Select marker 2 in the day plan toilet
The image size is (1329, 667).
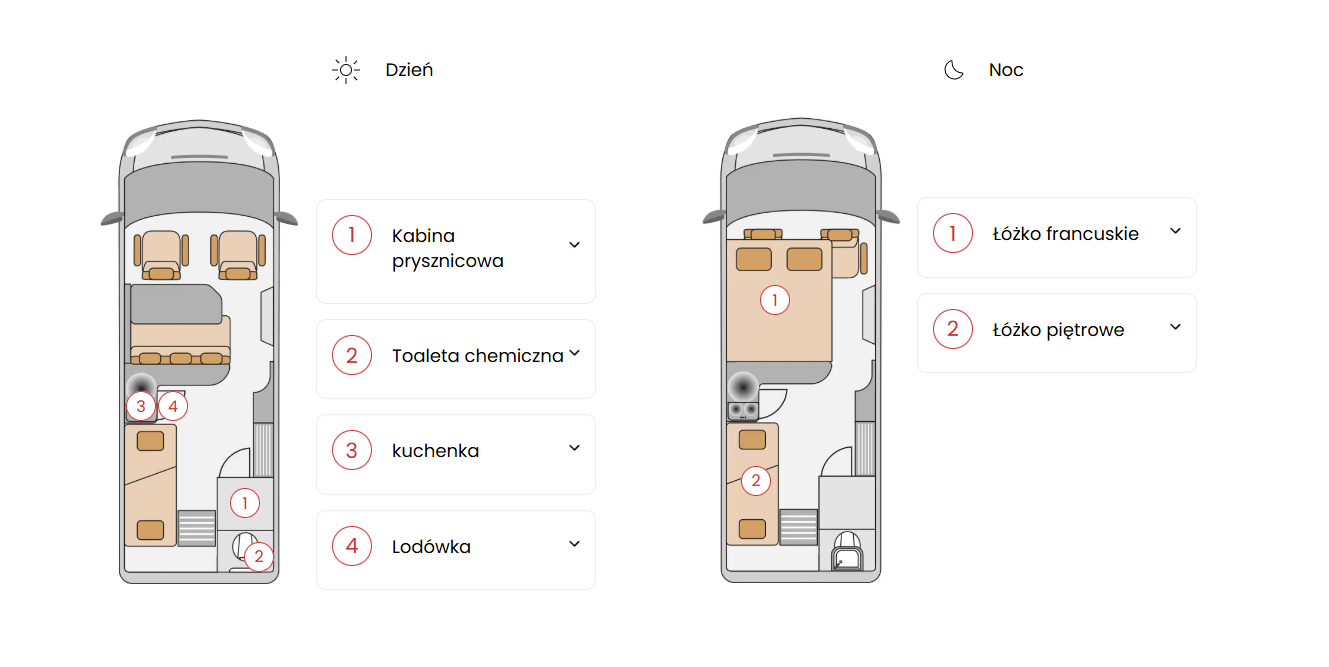(x=259, y=556)
